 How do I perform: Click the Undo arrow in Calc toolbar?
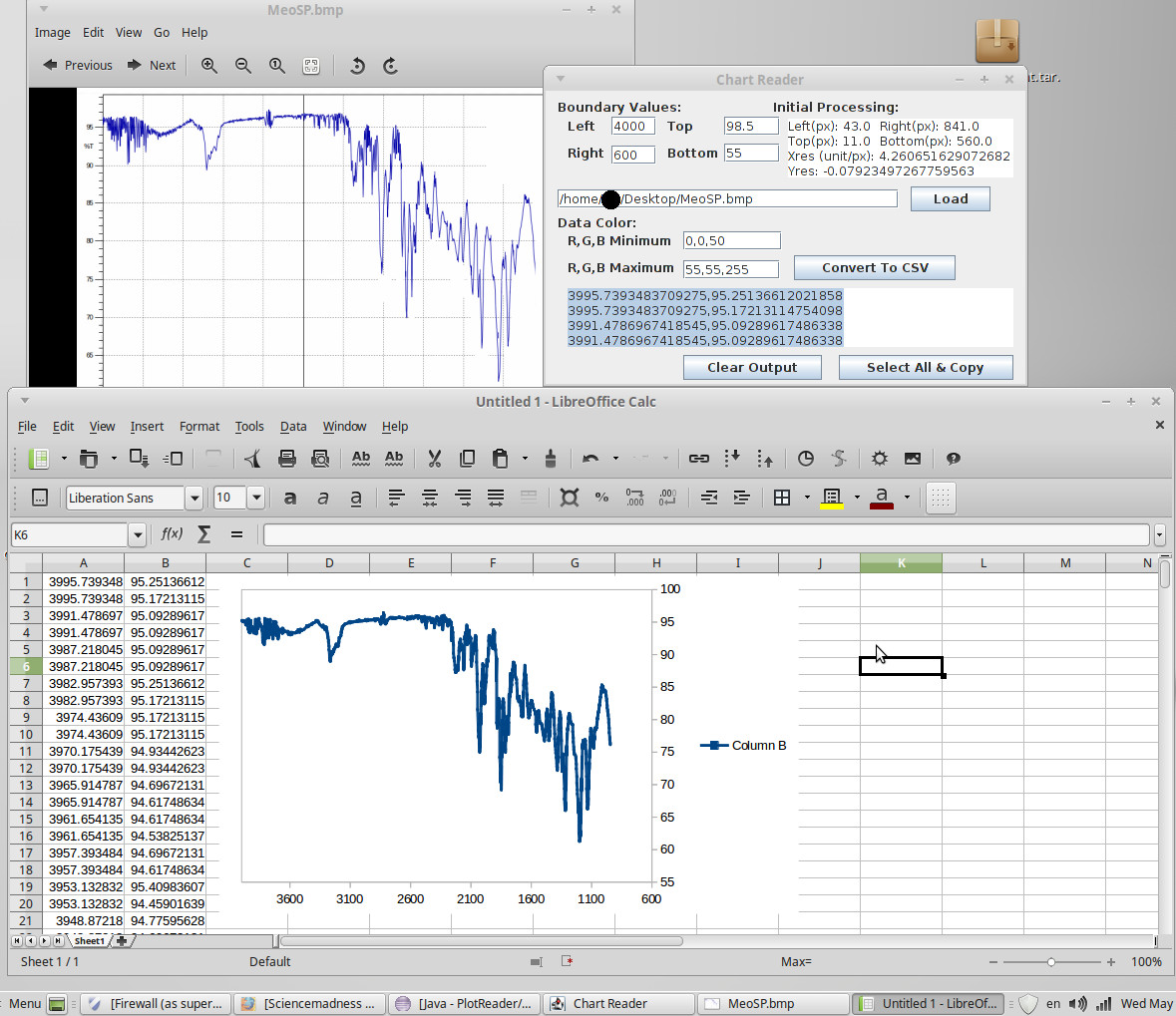pos(590,459)
